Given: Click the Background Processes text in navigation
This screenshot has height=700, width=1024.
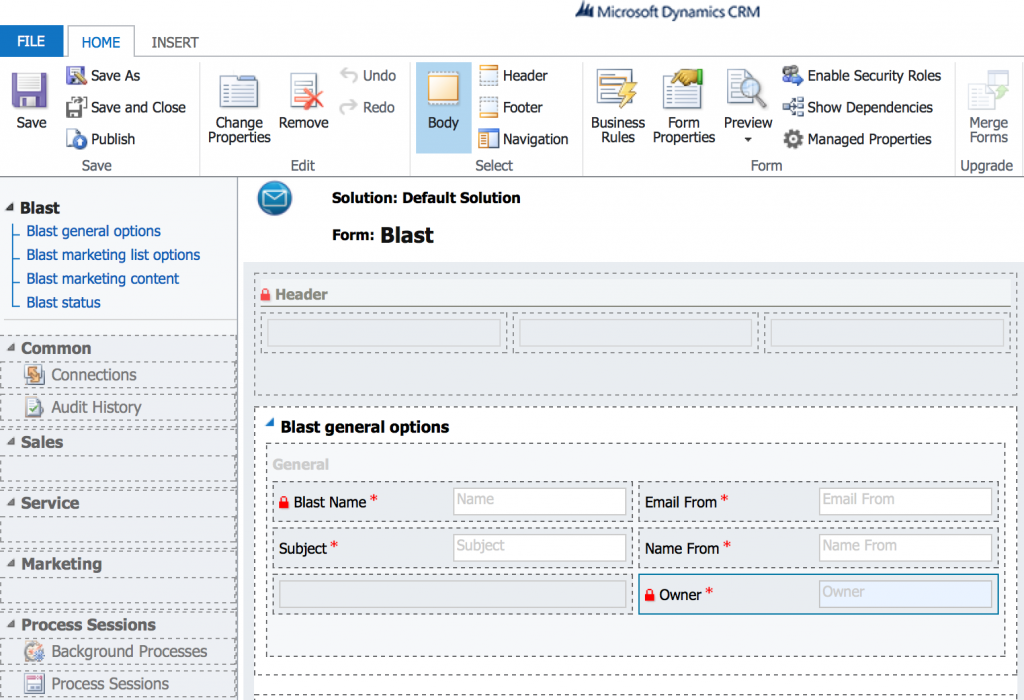Looking at the screenshot, I should click(129, 652).
